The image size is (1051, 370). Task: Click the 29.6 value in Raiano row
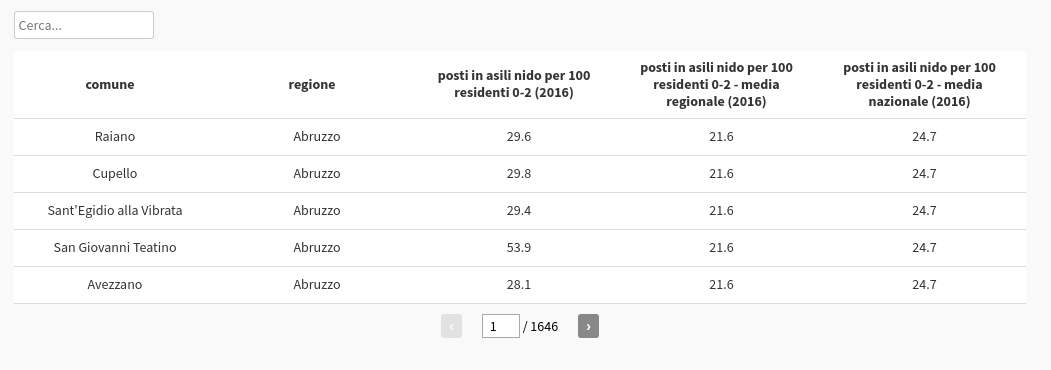click(519, 137)
